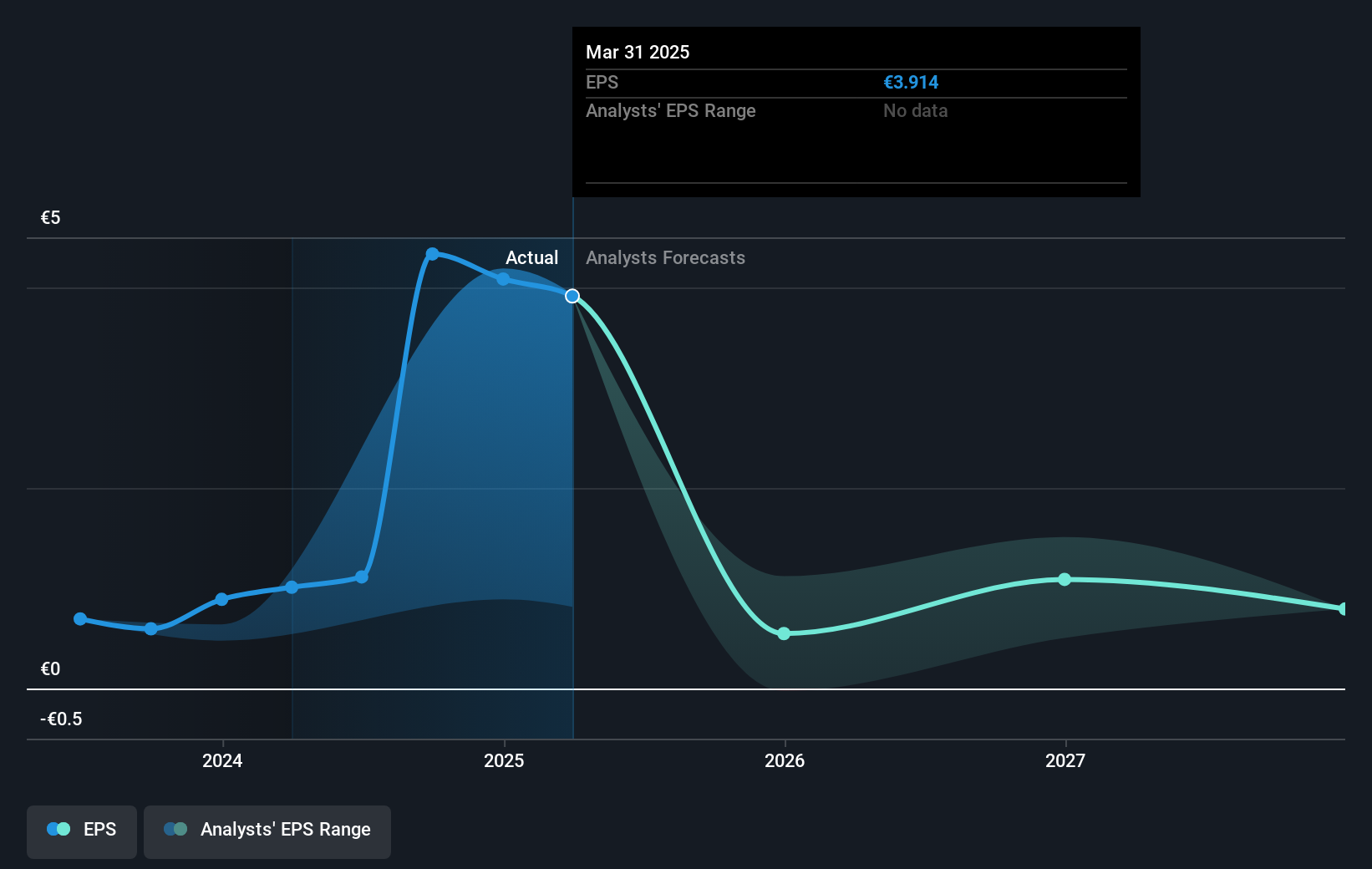Click the EPS data point at the actual-period shading start
This screenshot has height=869, width=1372.
coord(292,587)
